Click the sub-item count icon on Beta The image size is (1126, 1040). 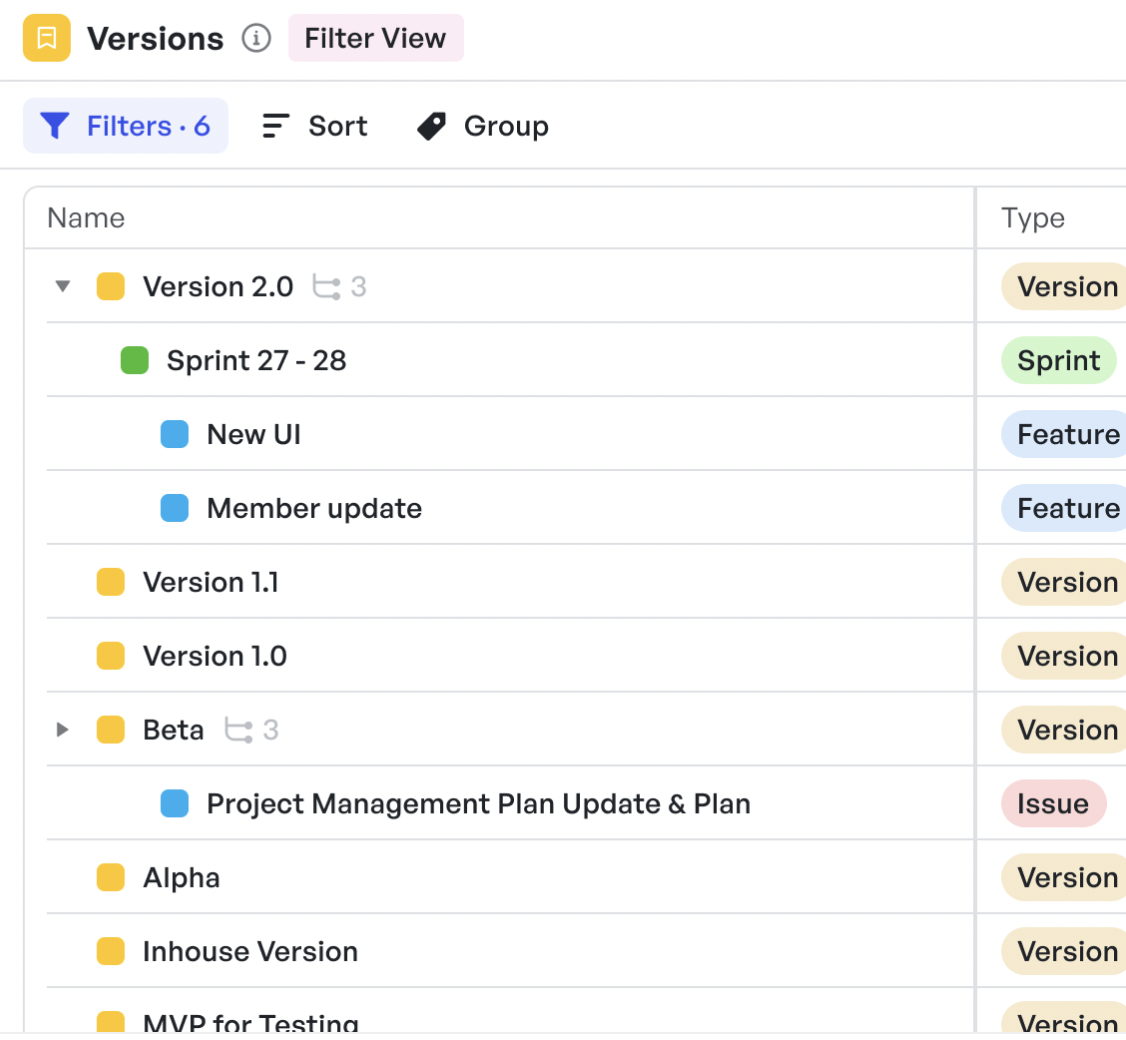[238, 730]
